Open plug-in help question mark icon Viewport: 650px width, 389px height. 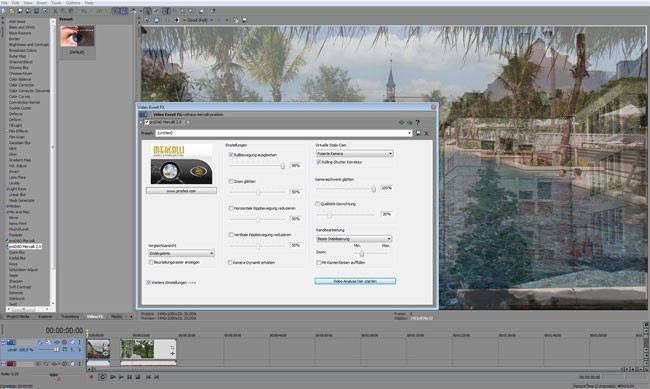[417, 122]
